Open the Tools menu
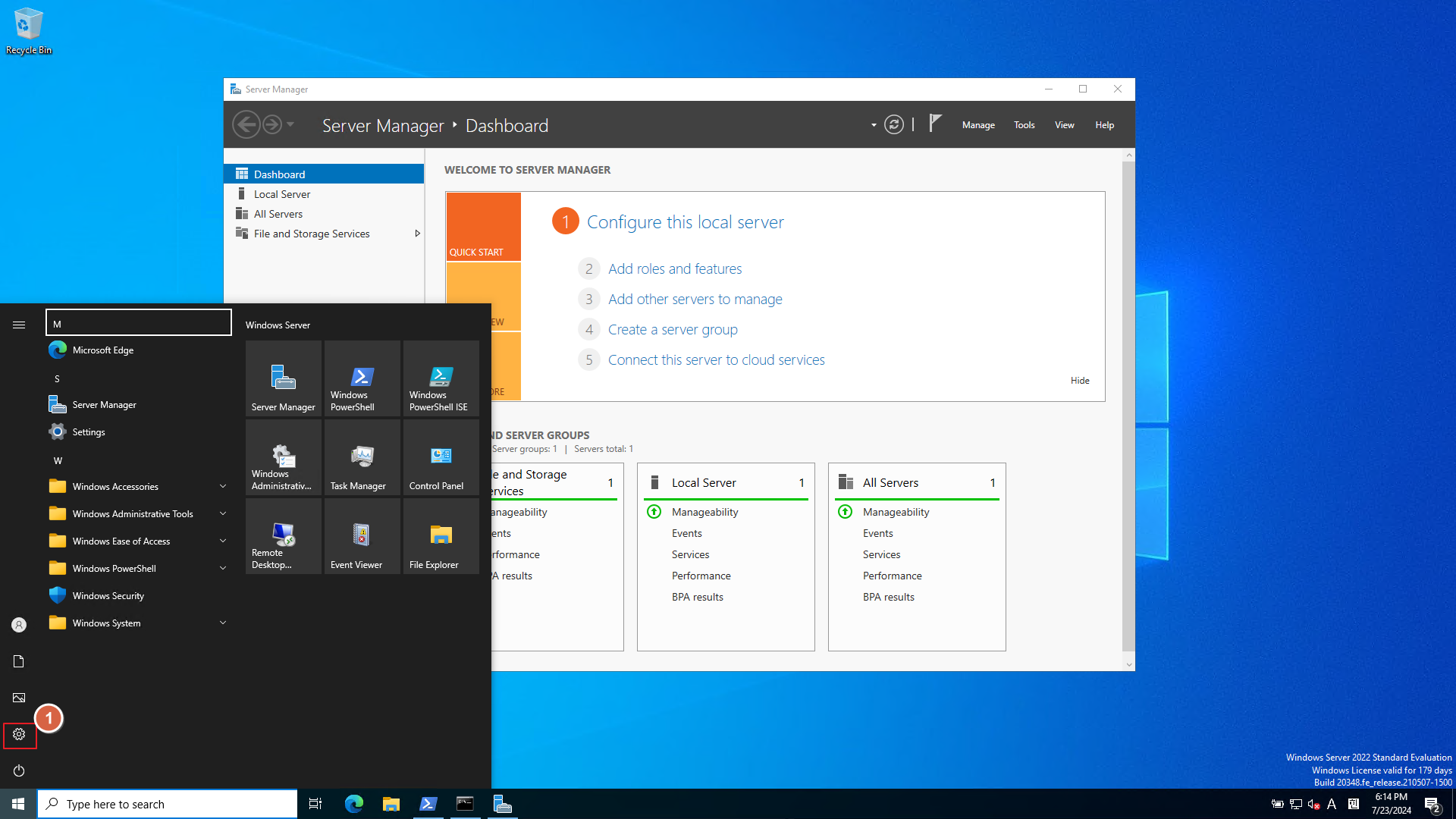1456x819 pixels. (1024, 125)
